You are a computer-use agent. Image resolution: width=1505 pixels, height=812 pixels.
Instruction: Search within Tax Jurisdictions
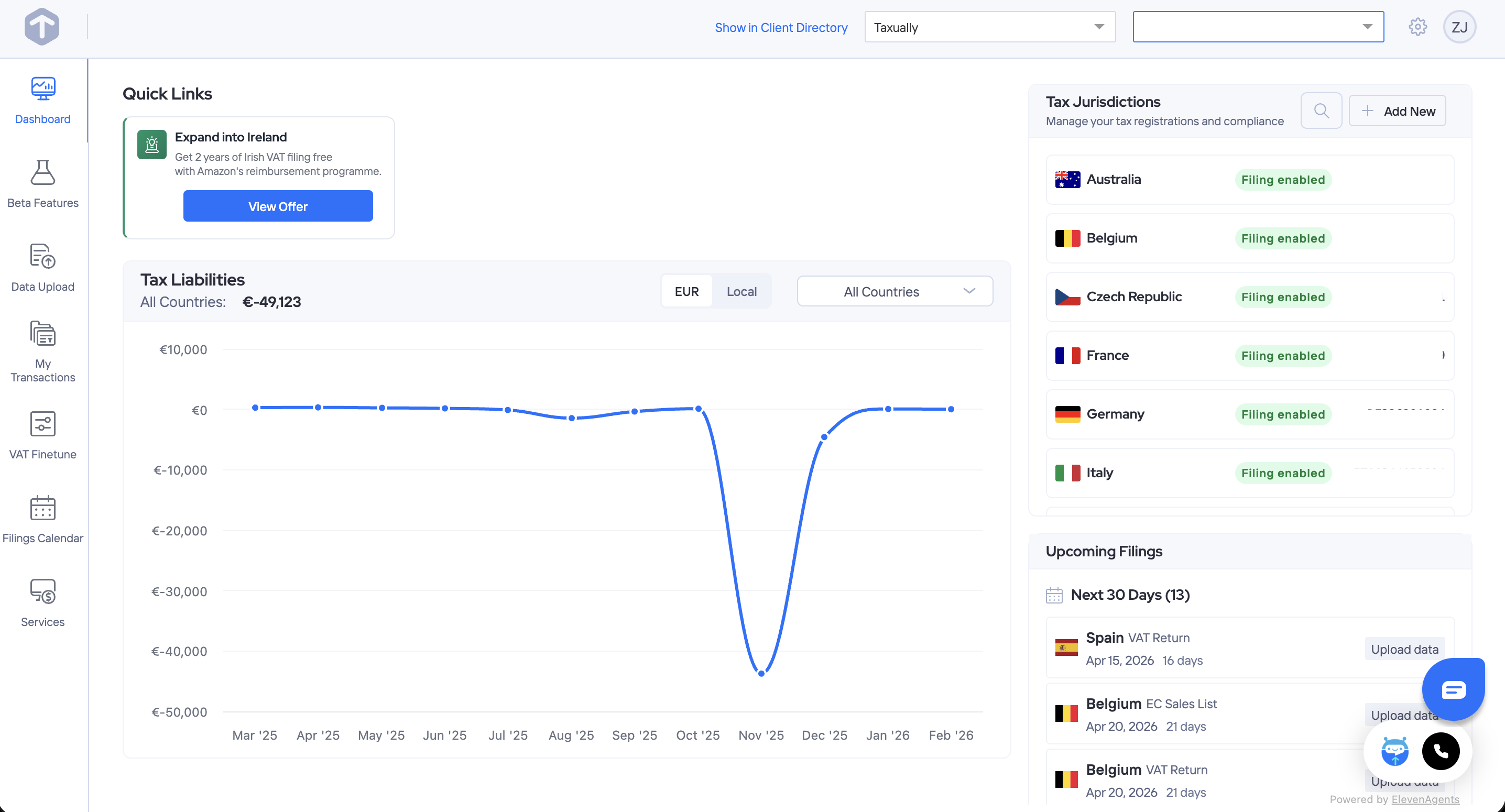tap(1322, 111)
